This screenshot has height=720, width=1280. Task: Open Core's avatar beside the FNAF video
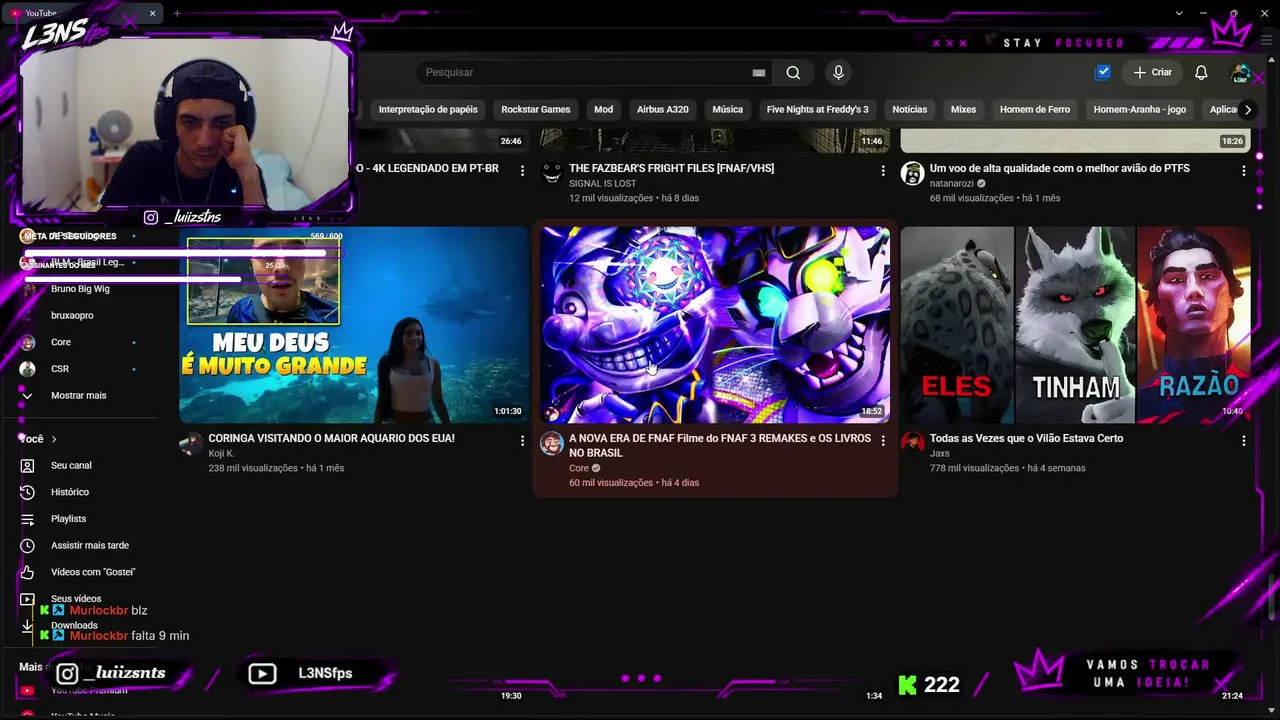(x=552, y=444)
